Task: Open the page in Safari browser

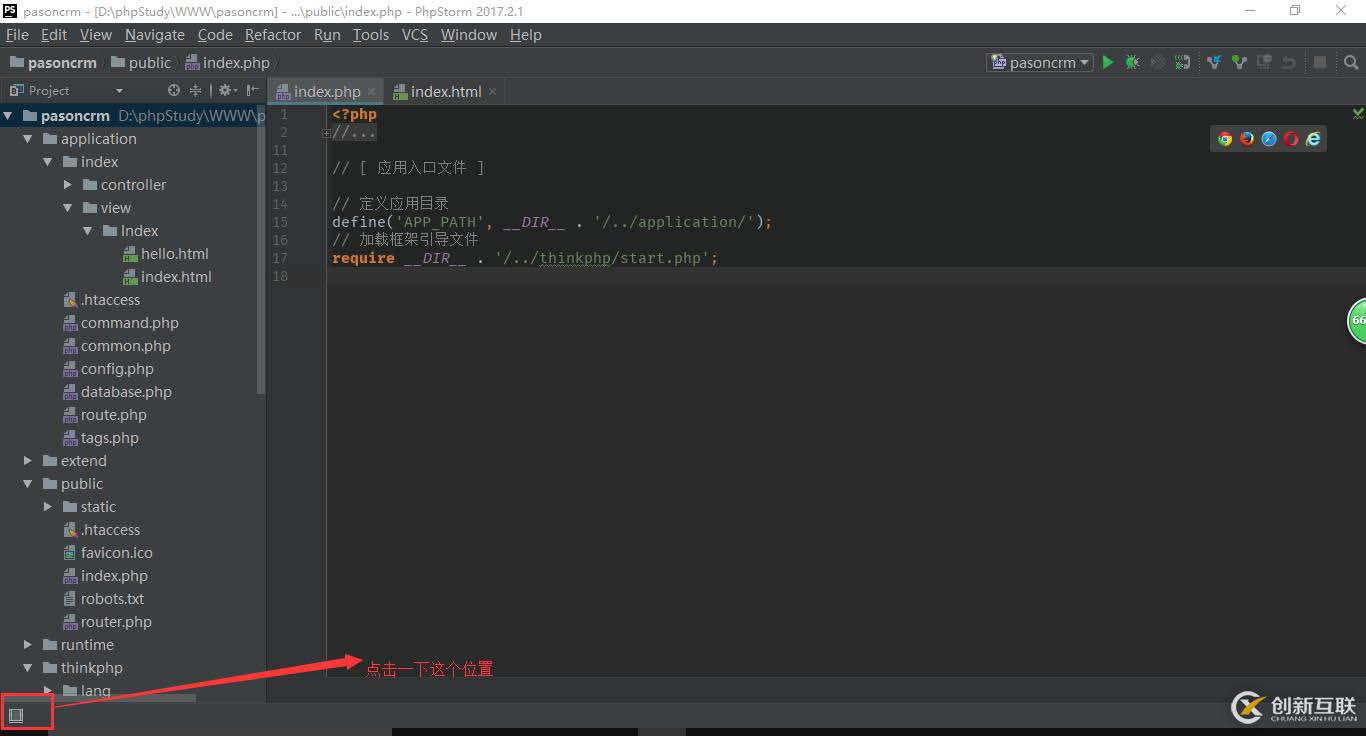Action: (x=1269, y=139)
